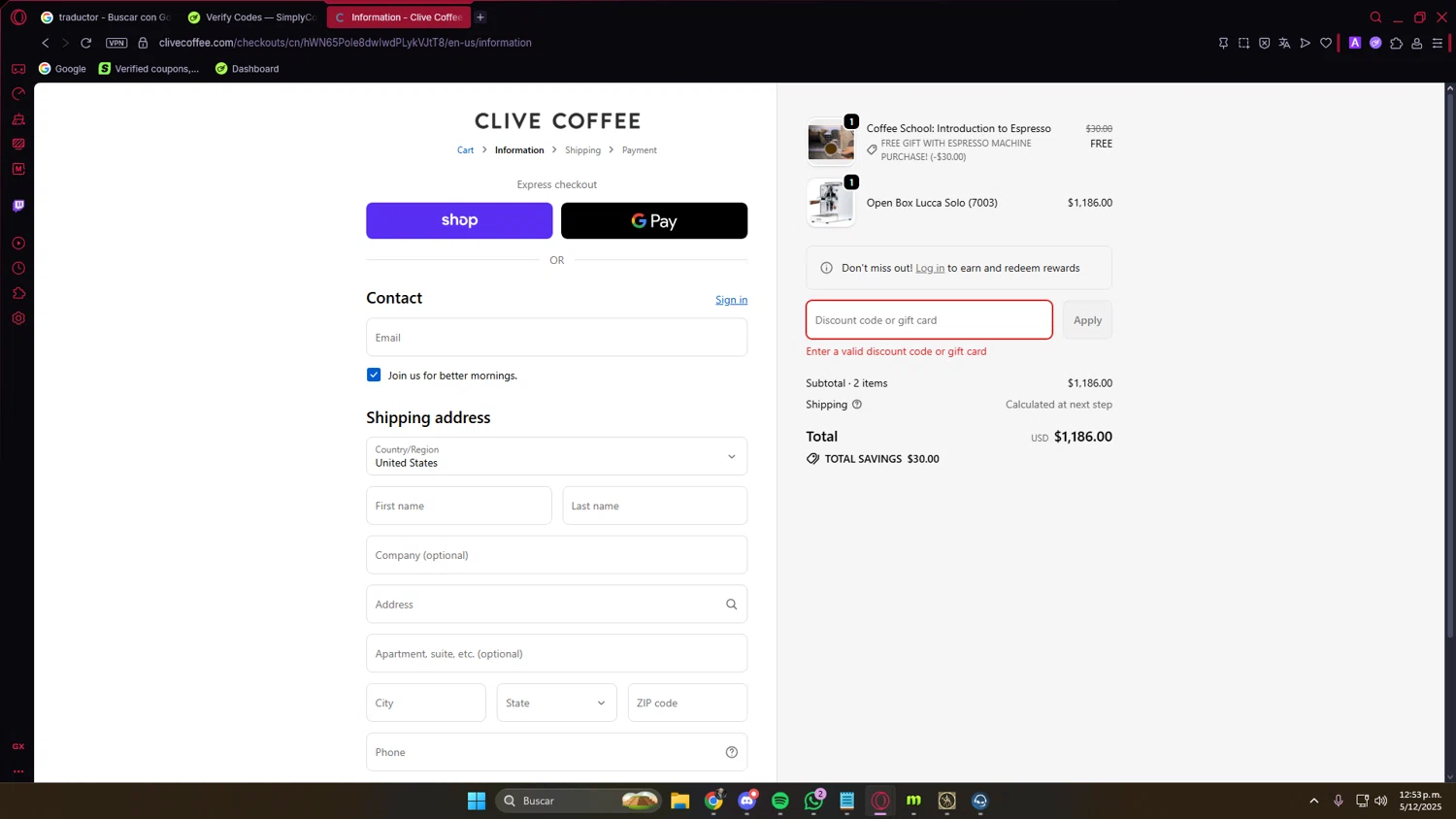Screen dimensions: 1456x819
Task: Click the sidebar three-dots more button
Action: pos(18,771)
